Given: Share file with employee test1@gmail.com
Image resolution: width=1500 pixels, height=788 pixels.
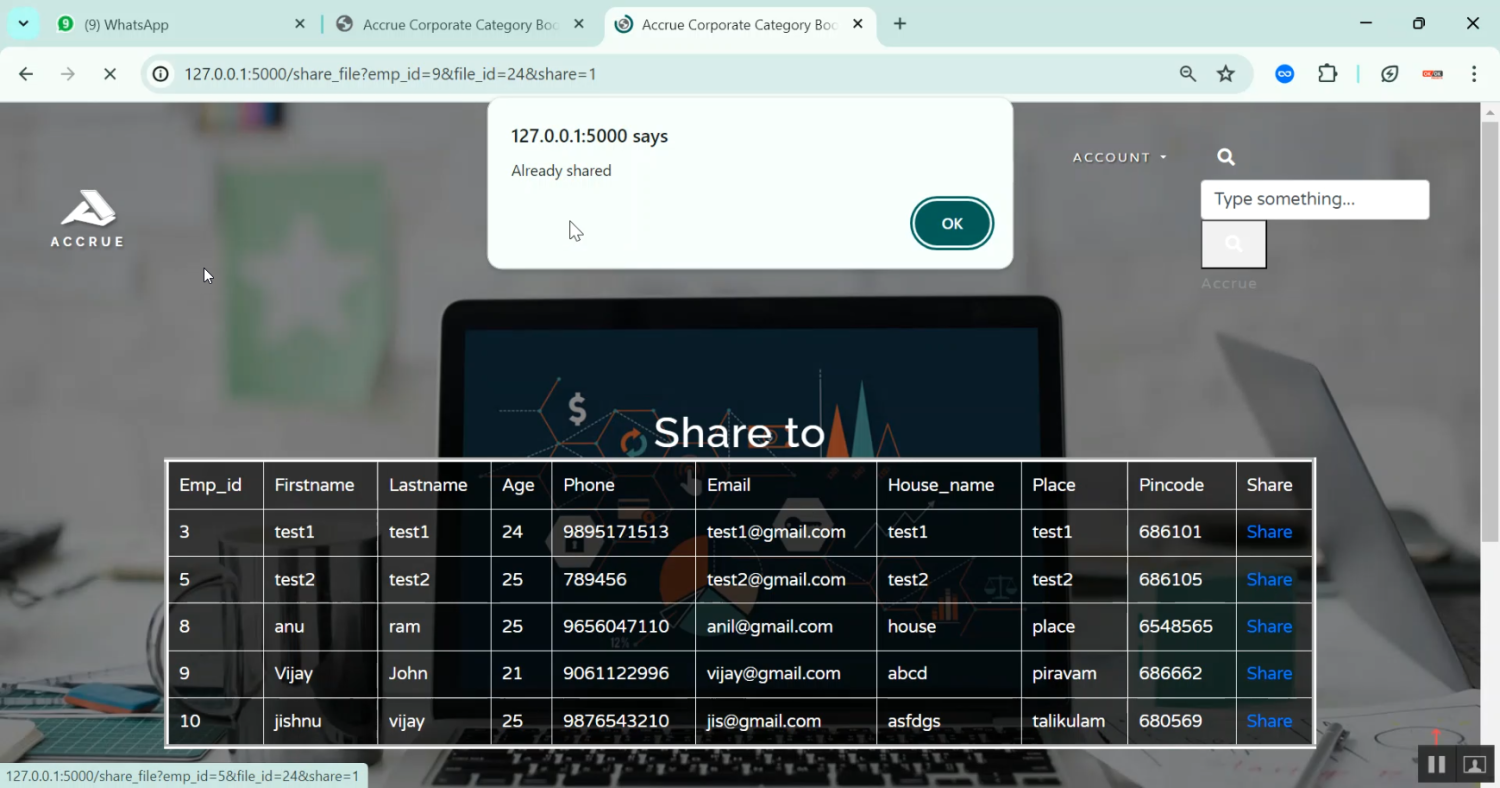Looking at the screenshot, I should tap(1269, 532).
